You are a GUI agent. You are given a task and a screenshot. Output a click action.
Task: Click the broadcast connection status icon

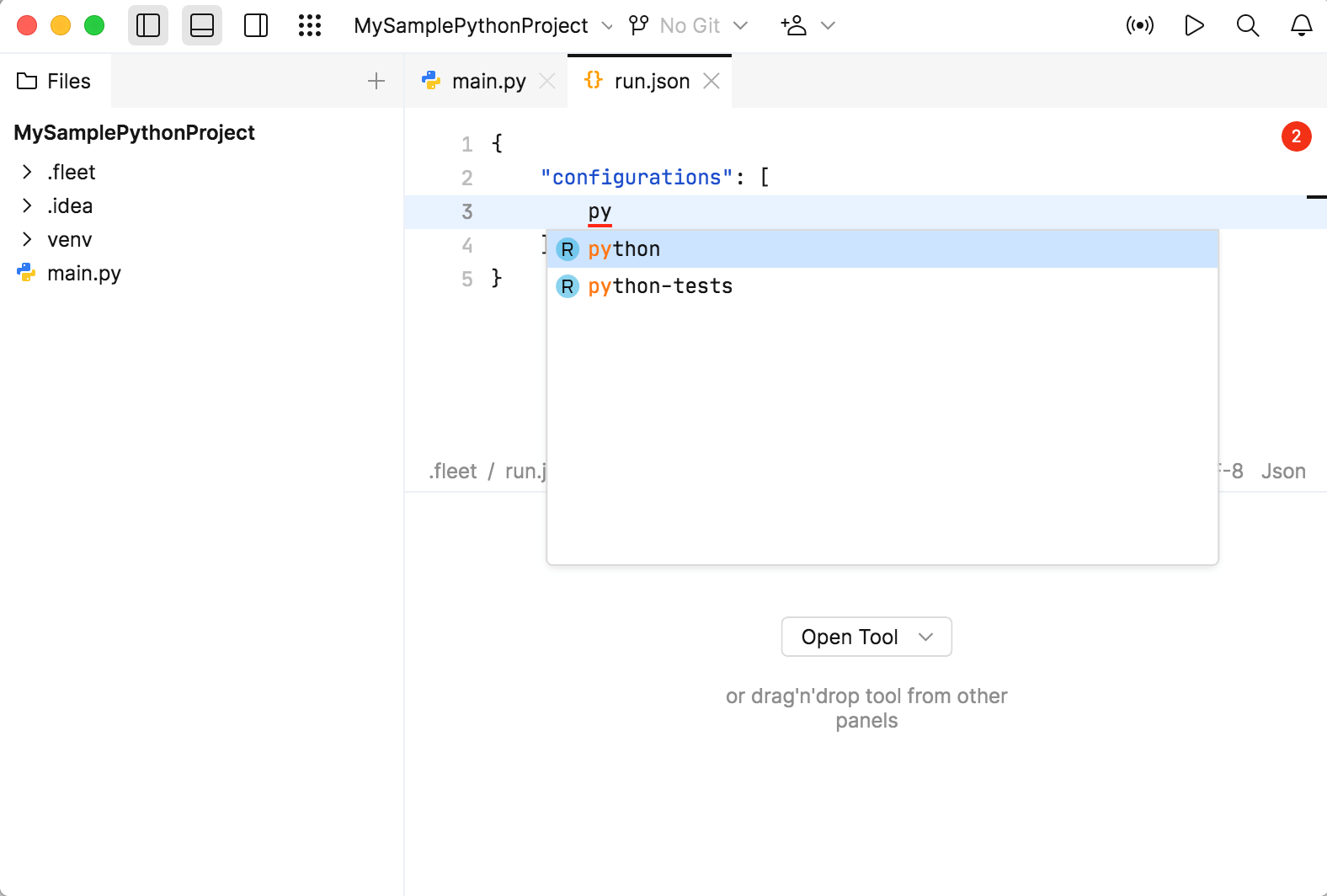[x=1140, y=25]
